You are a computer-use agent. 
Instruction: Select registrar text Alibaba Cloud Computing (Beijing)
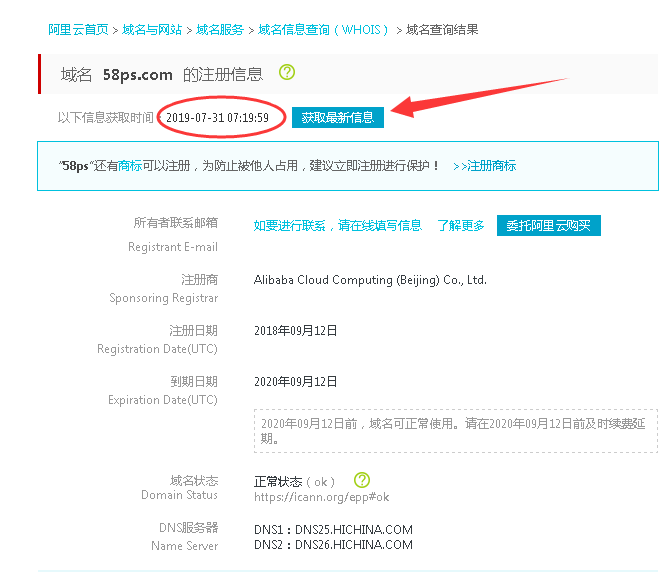point(346,280)
